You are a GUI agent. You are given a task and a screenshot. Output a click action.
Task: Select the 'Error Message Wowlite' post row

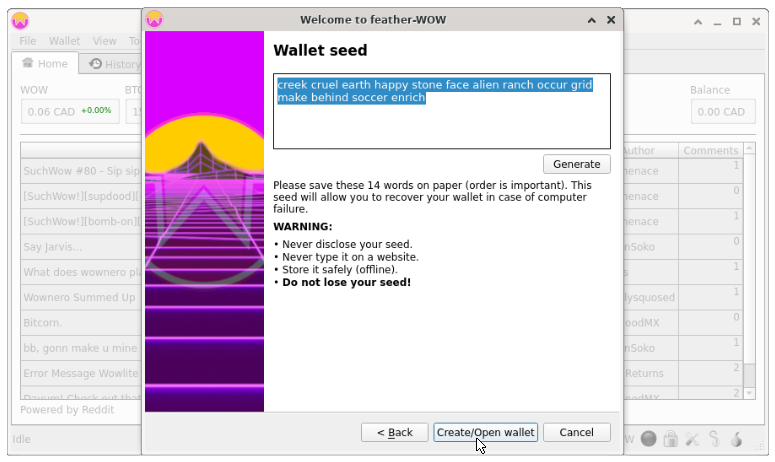pyautogui.click(x=82, y=373)
